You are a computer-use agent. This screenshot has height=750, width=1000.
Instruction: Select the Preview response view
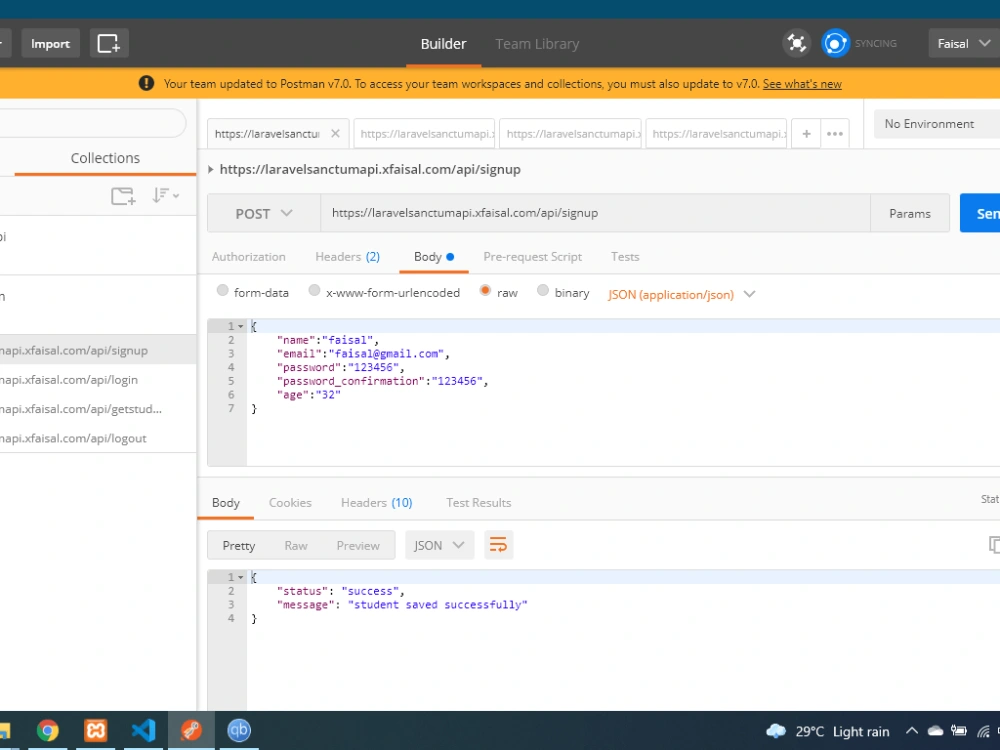click(358, 545)
